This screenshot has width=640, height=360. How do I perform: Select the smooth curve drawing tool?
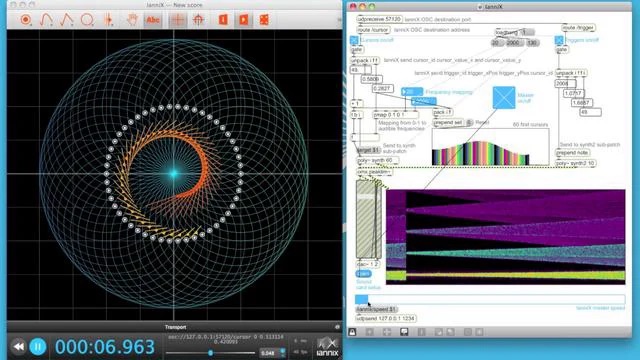(46, 20)
